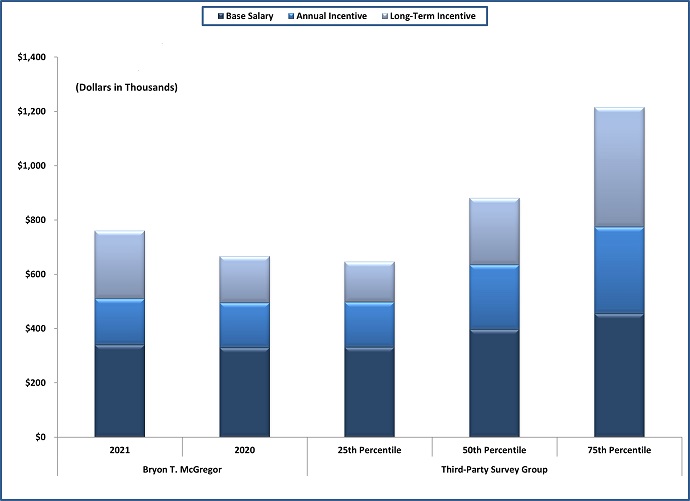Image resolution: width=690 pixels, height=501 pixels.
Task: Click the 75th Percentile Annual Incentive segment
Action: [x=619, y=270]
